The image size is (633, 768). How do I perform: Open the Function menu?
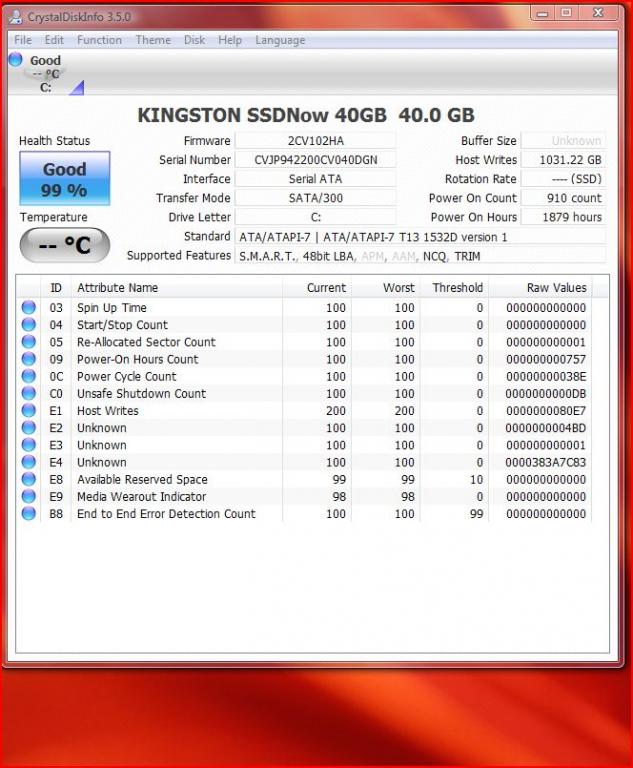coord(99,40)
